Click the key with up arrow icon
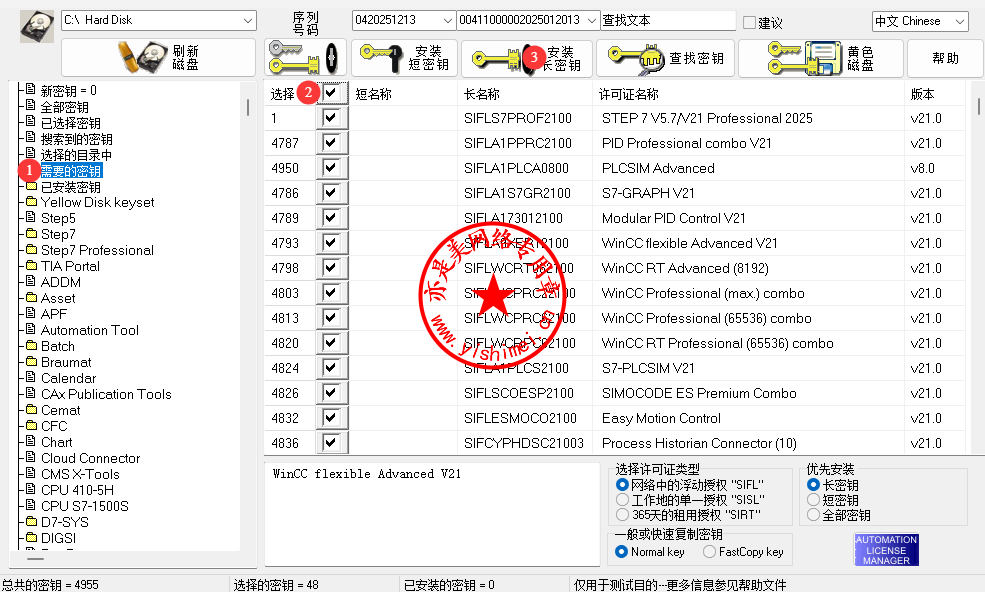The height and width of the screenshot is (592, 985). coord(305,59)
